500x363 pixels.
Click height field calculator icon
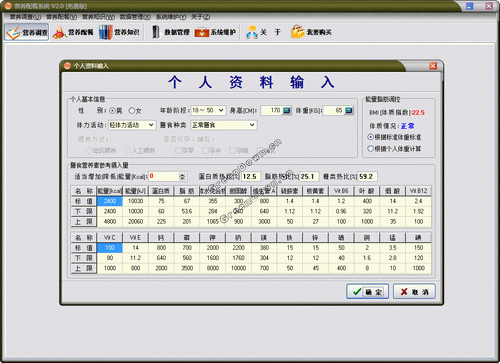(x=286, y=110)
